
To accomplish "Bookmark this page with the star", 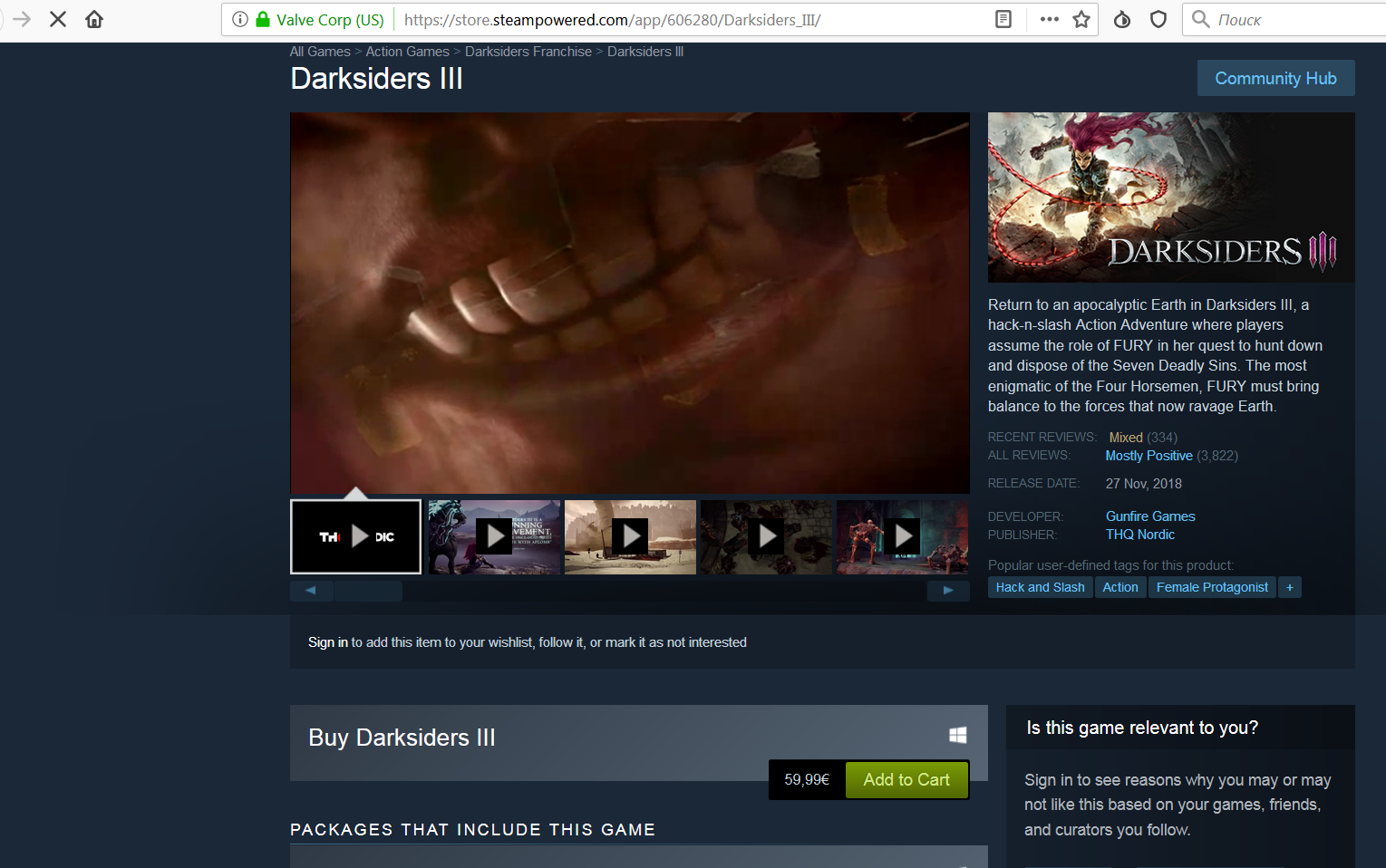I will click(x=1081, y=19).
